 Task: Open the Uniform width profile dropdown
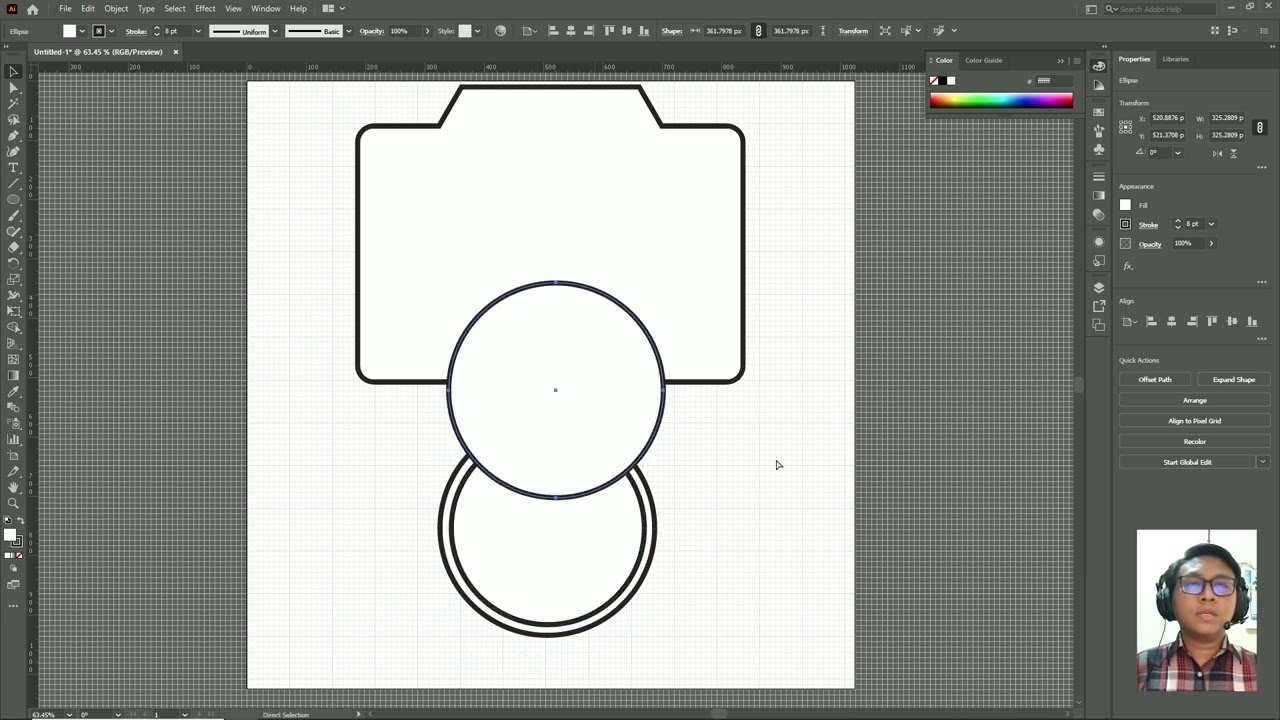(x=275, y=31)
